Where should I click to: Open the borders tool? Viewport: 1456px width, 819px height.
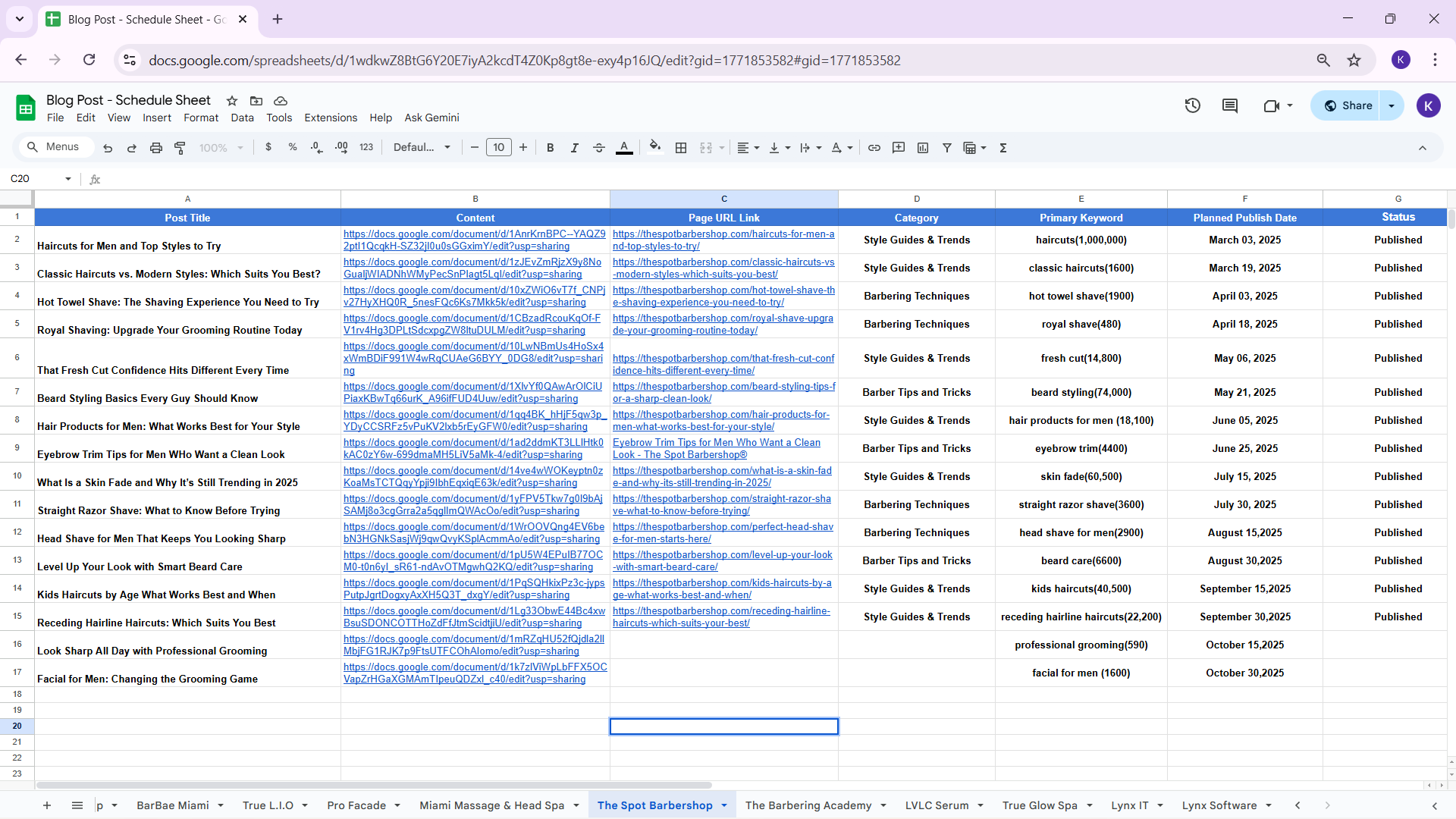pyautogui.click(x=681, y=148)
